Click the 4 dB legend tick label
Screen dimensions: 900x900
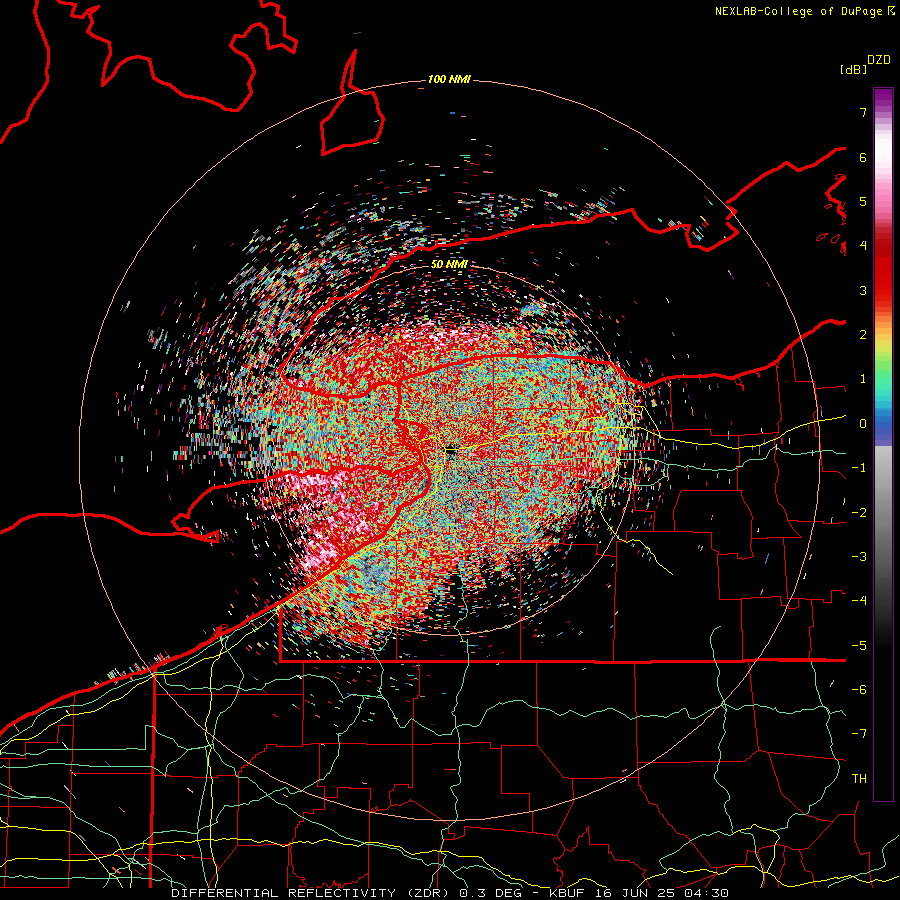coord(863,246)
